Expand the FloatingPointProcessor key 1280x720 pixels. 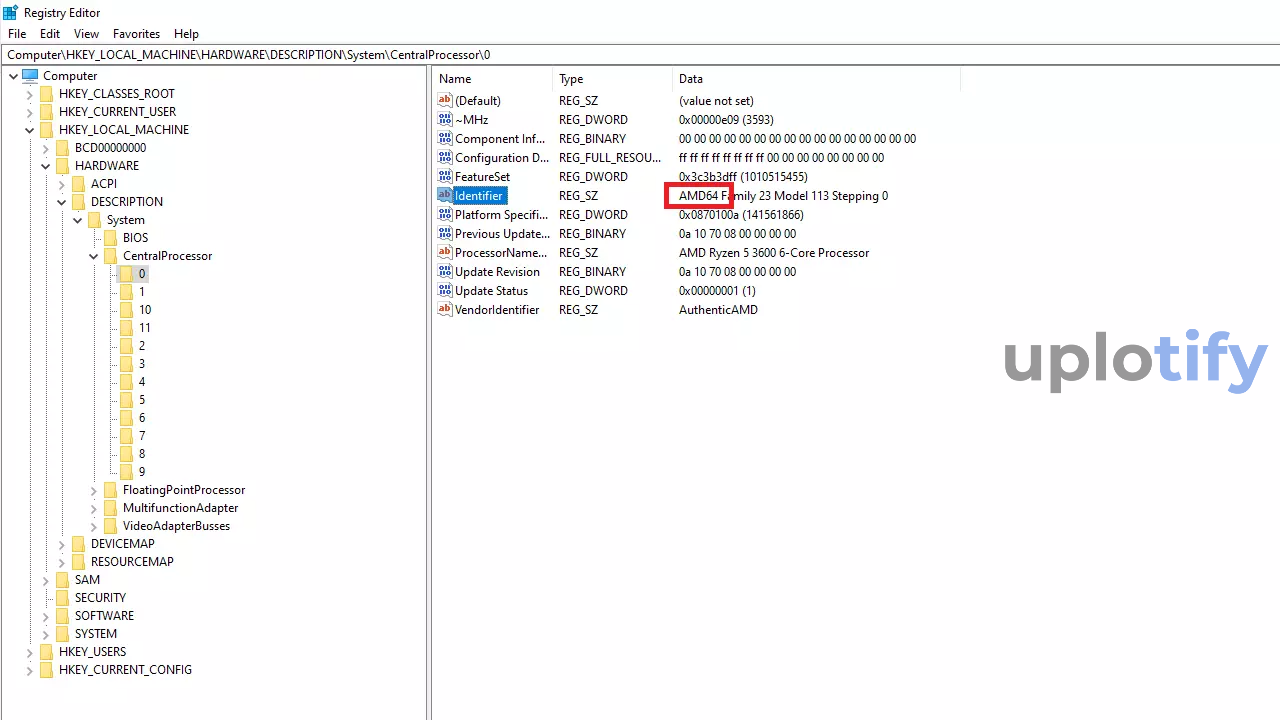pyautogui.click(x=93, y=490)
